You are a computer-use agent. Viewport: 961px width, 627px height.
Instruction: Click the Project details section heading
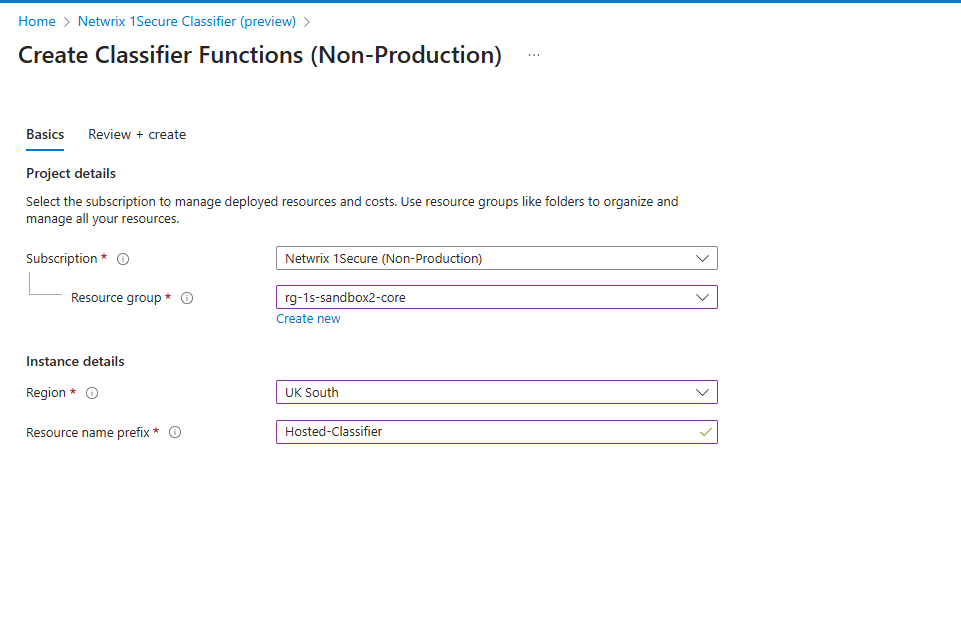(x=71, y=173)
